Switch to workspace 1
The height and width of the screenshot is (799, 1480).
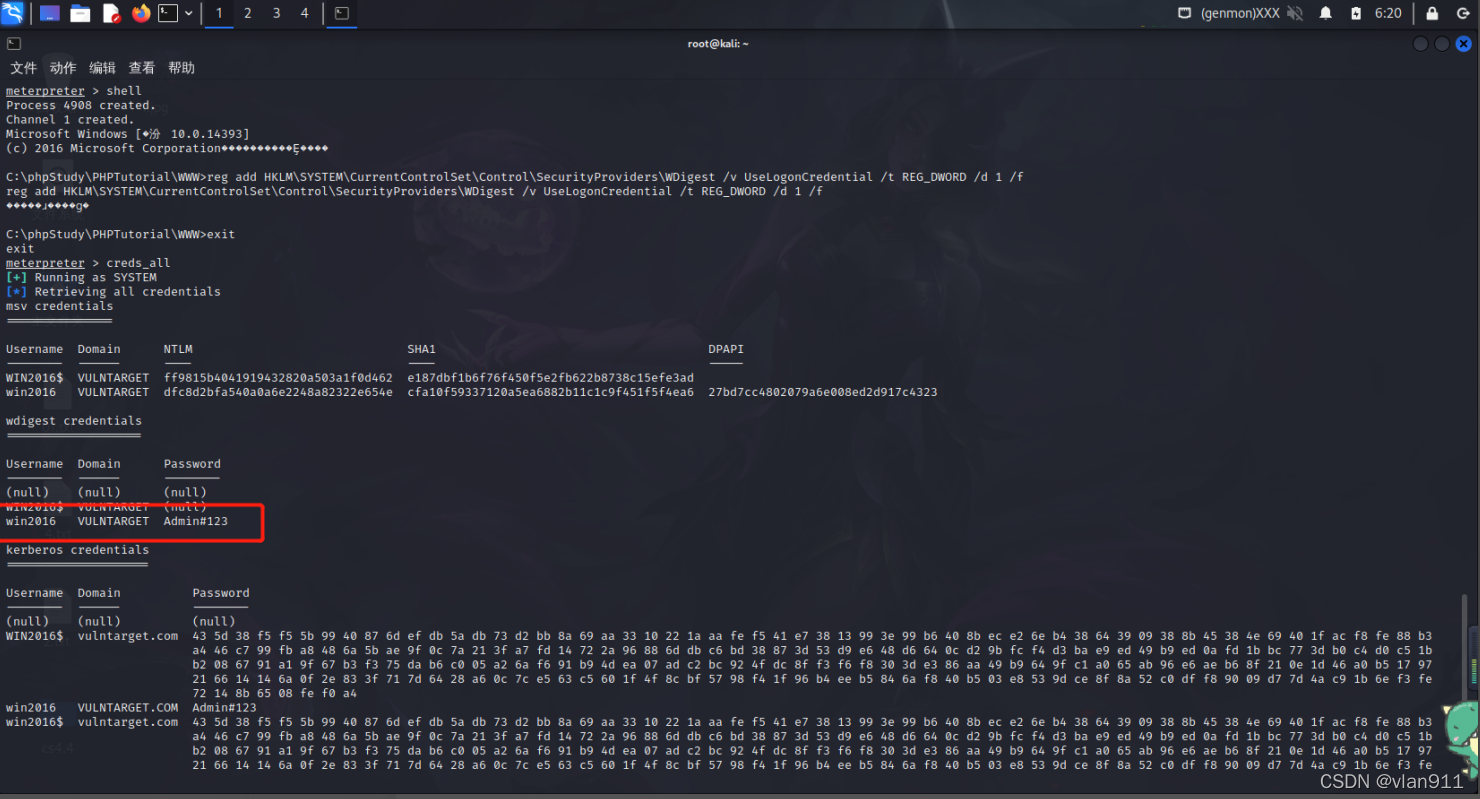tap(219, 14)
